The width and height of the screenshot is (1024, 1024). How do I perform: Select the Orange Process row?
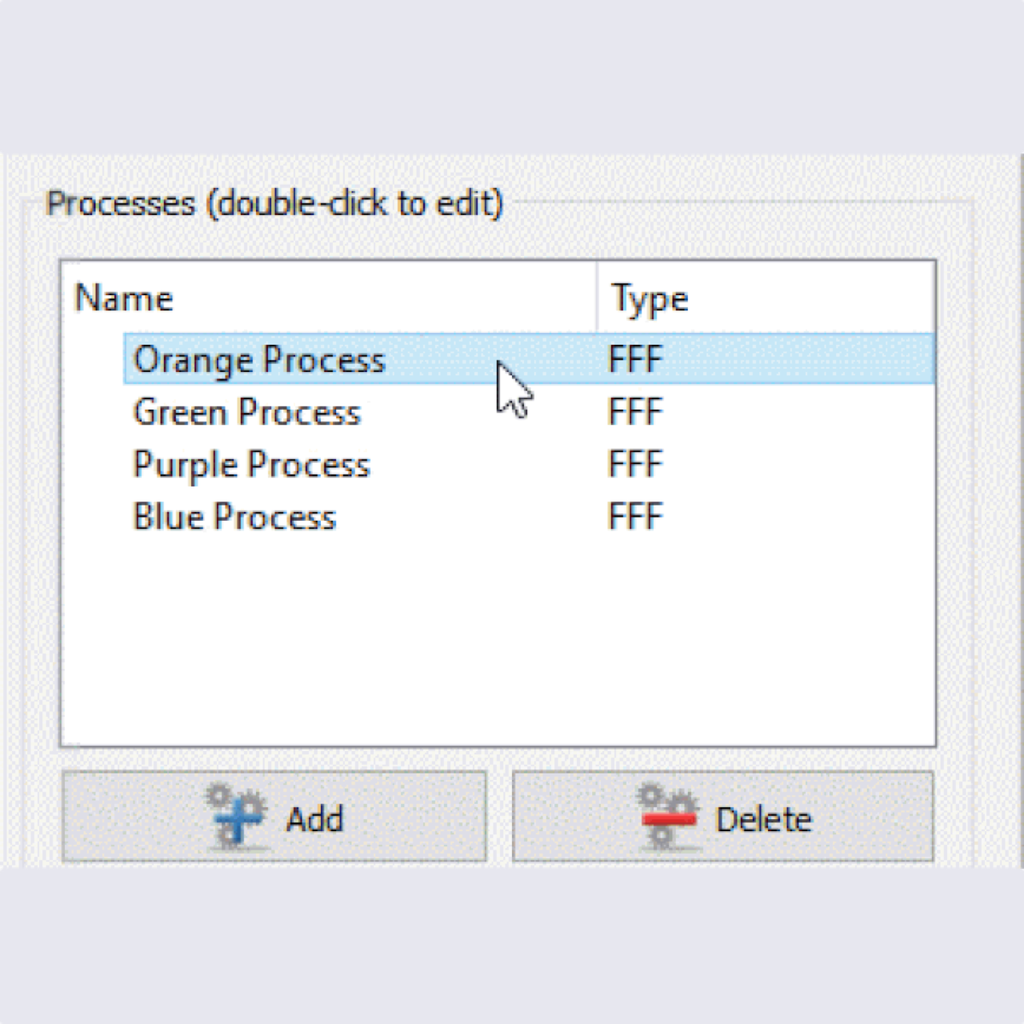[x=259, y=360]
